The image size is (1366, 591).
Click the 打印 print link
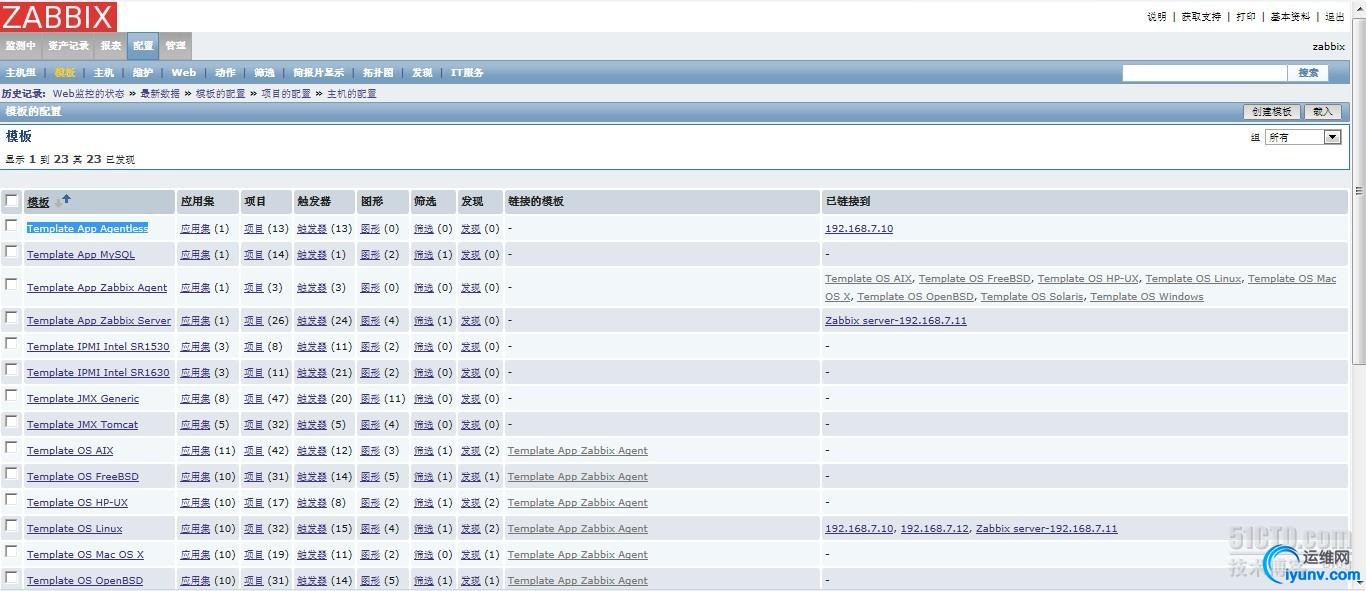click(x=1246, y=17)
